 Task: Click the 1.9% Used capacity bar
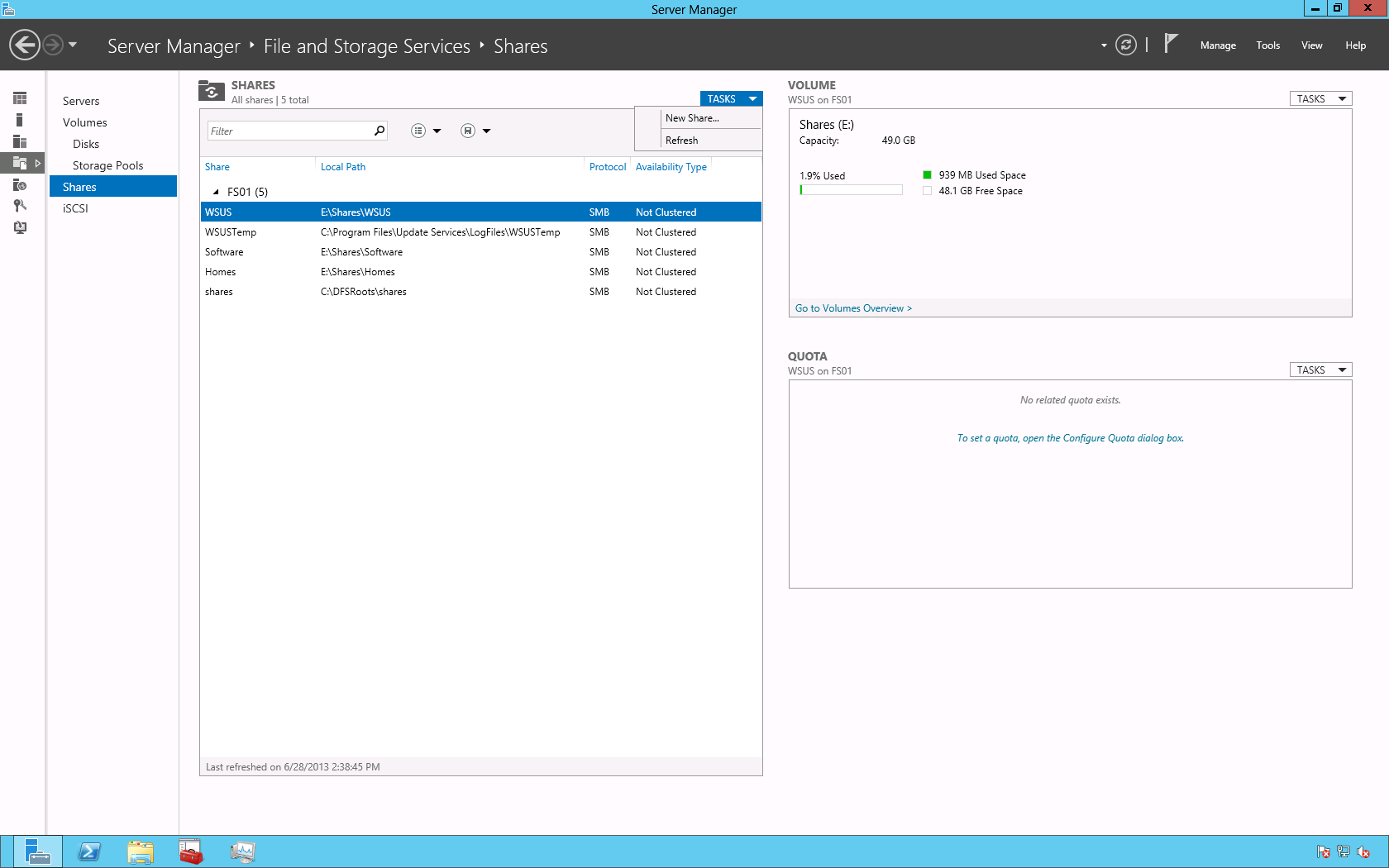tap(851, 190)
